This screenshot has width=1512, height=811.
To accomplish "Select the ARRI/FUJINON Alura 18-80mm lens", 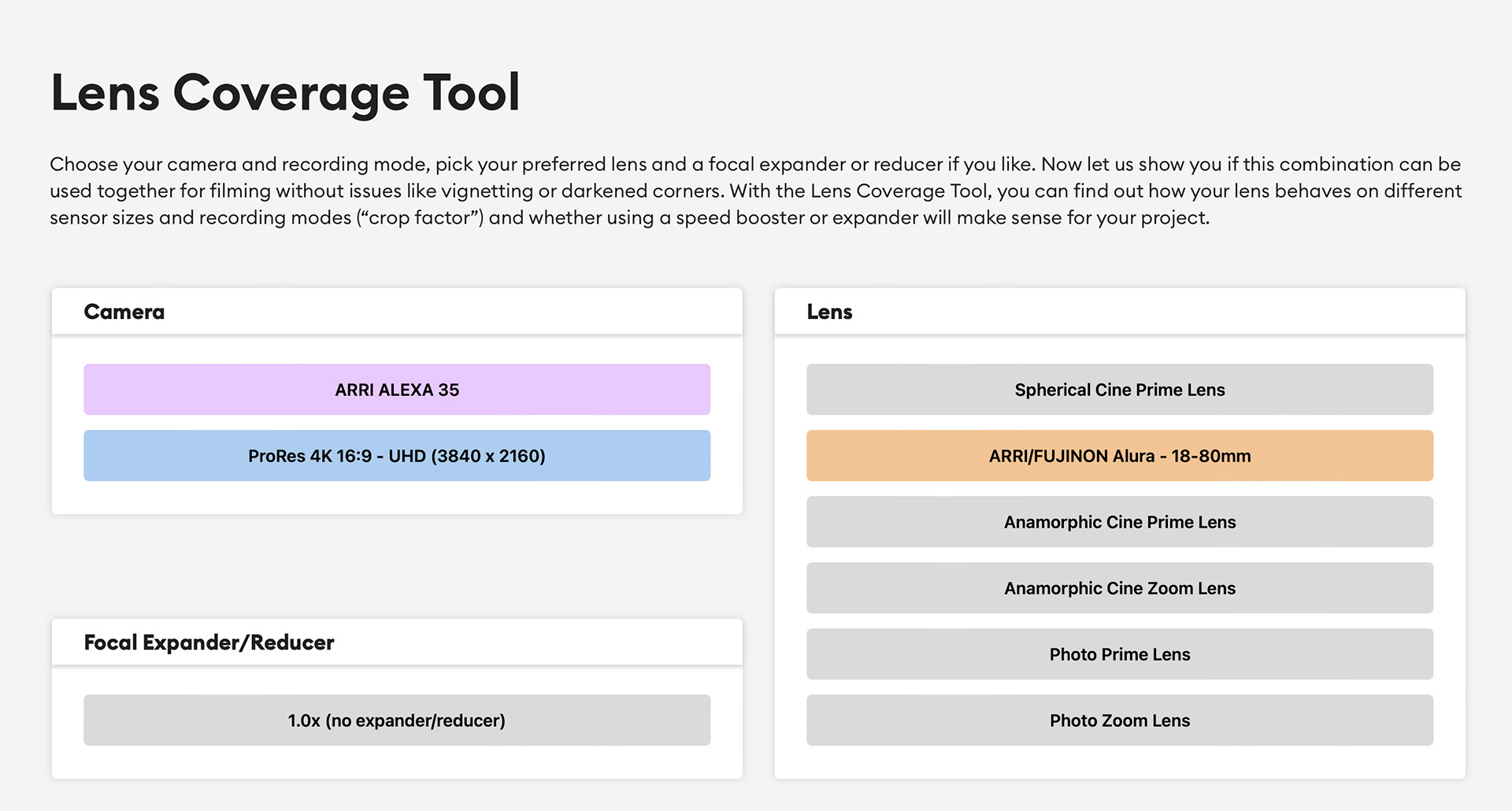I will click(x=1120, y=455).
